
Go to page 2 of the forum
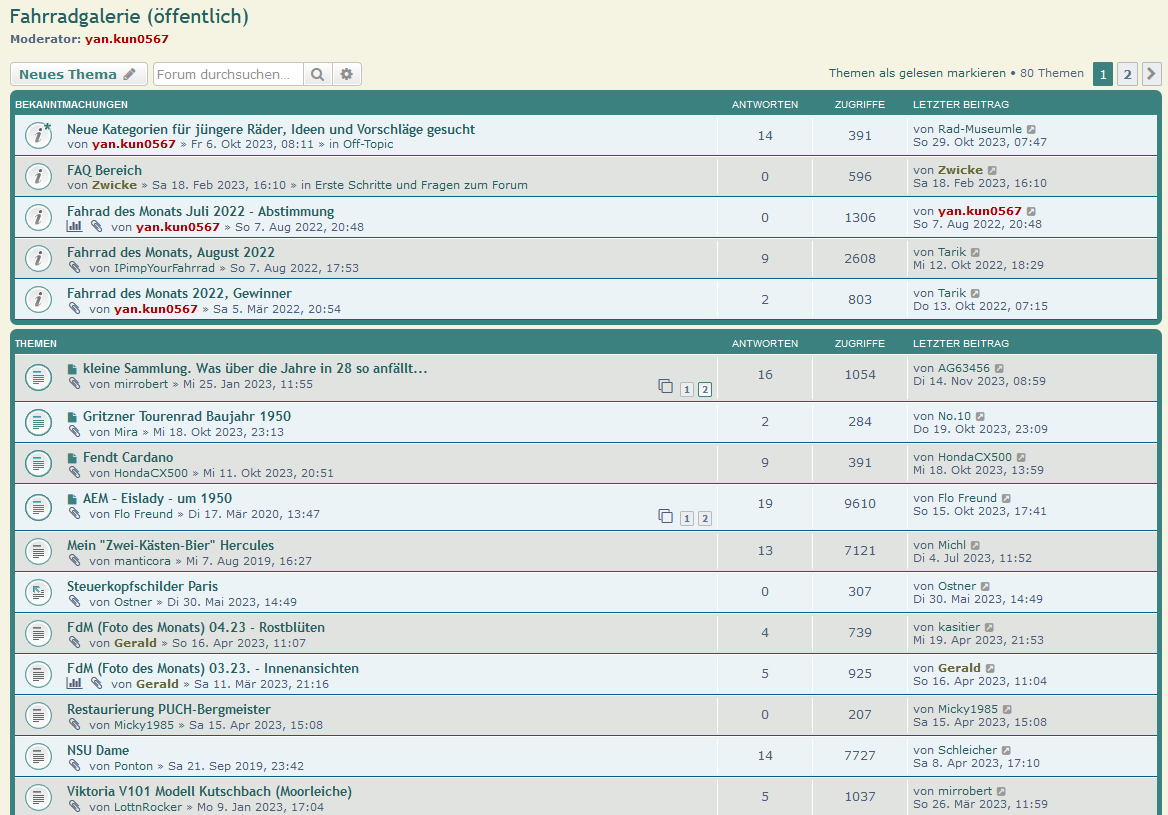click(x=1127, y=74)
